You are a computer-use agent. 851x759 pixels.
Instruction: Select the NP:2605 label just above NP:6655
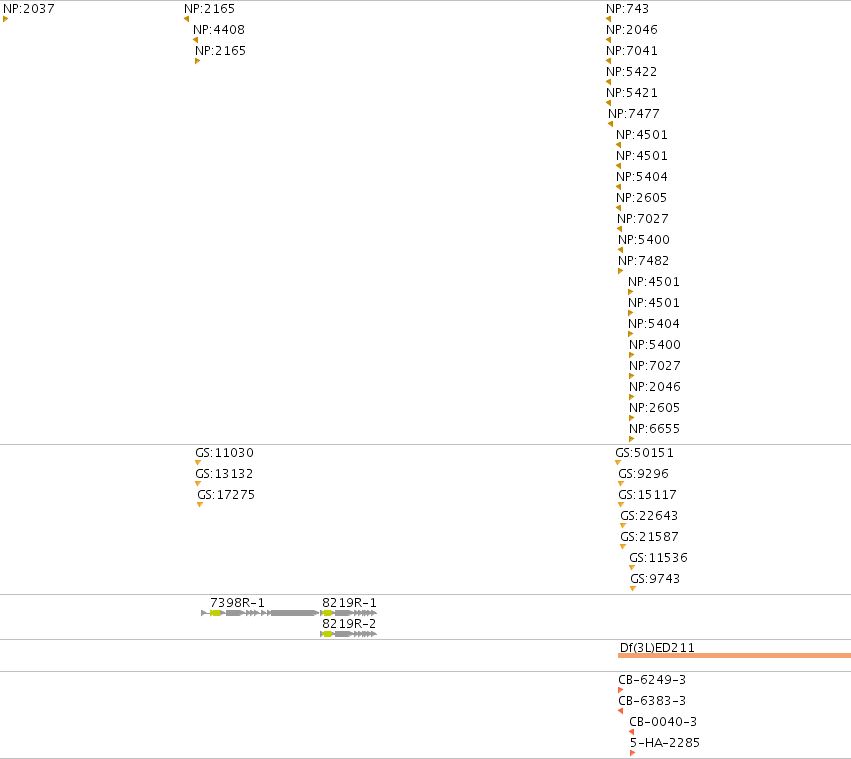655,408
